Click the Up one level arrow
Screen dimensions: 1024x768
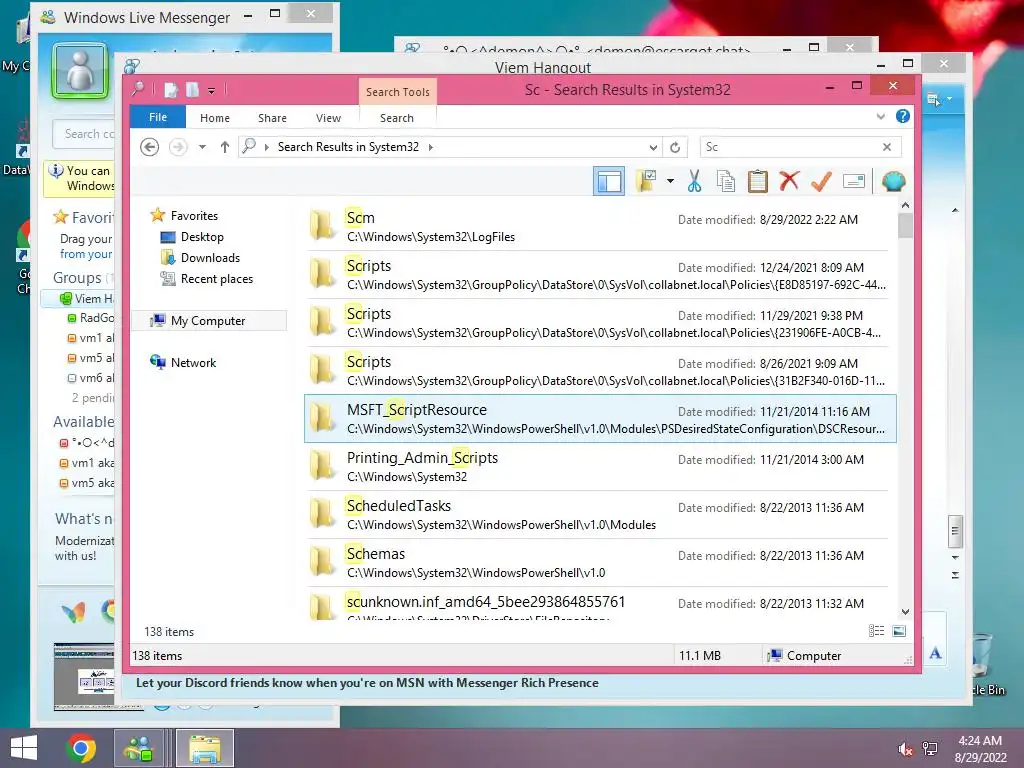pos(225,147)
